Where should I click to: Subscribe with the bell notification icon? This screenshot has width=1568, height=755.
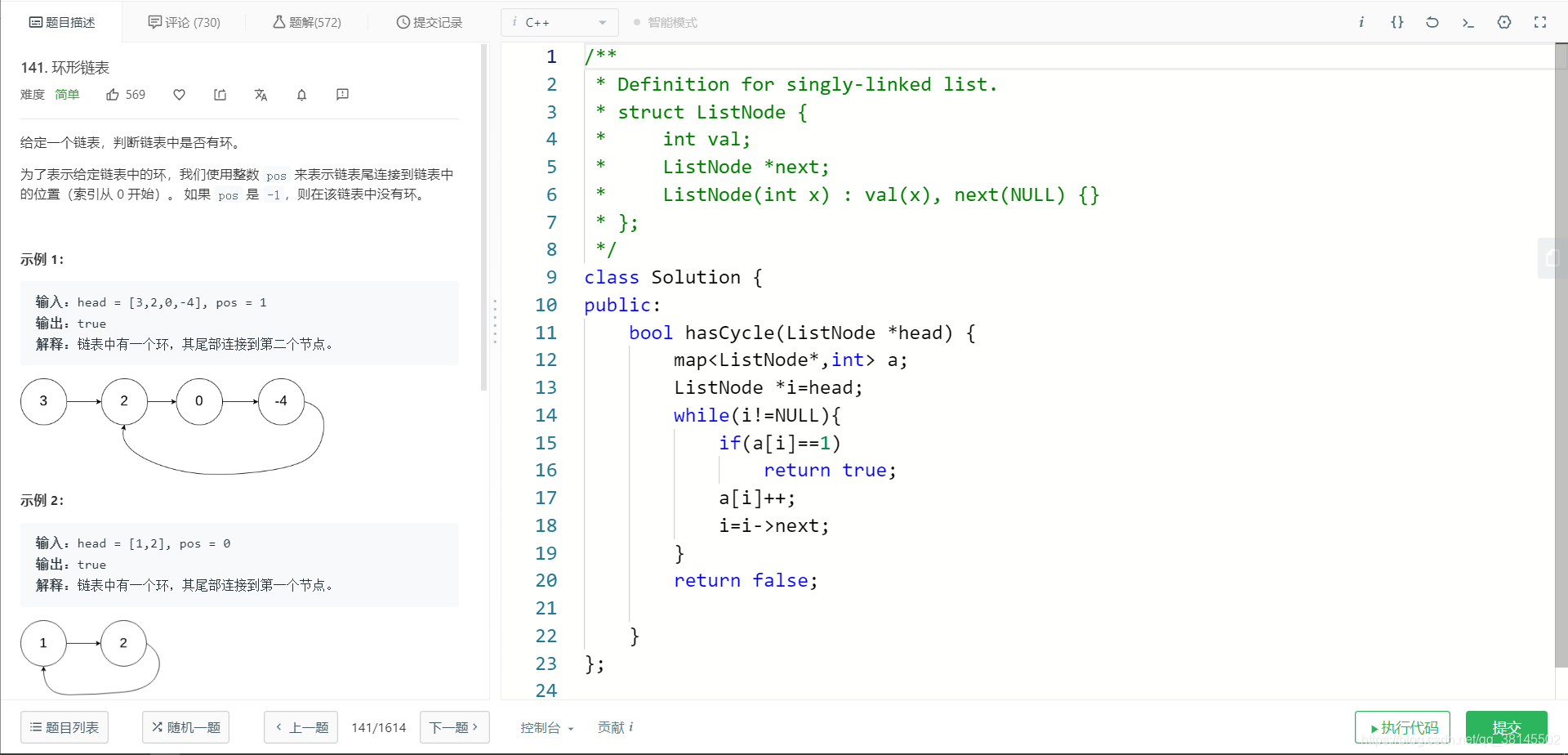click(x=301, y=95)
